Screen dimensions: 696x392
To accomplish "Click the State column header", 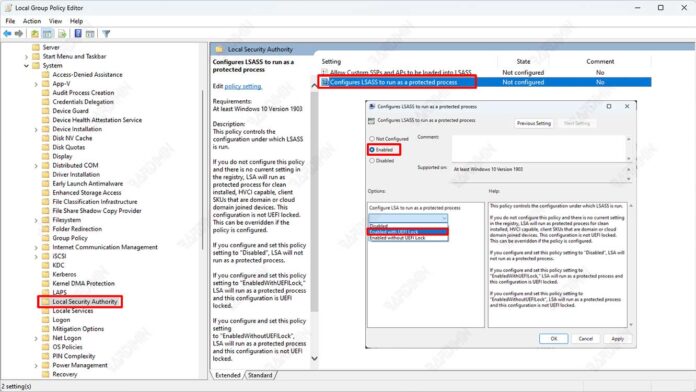I will click(523, 61).
